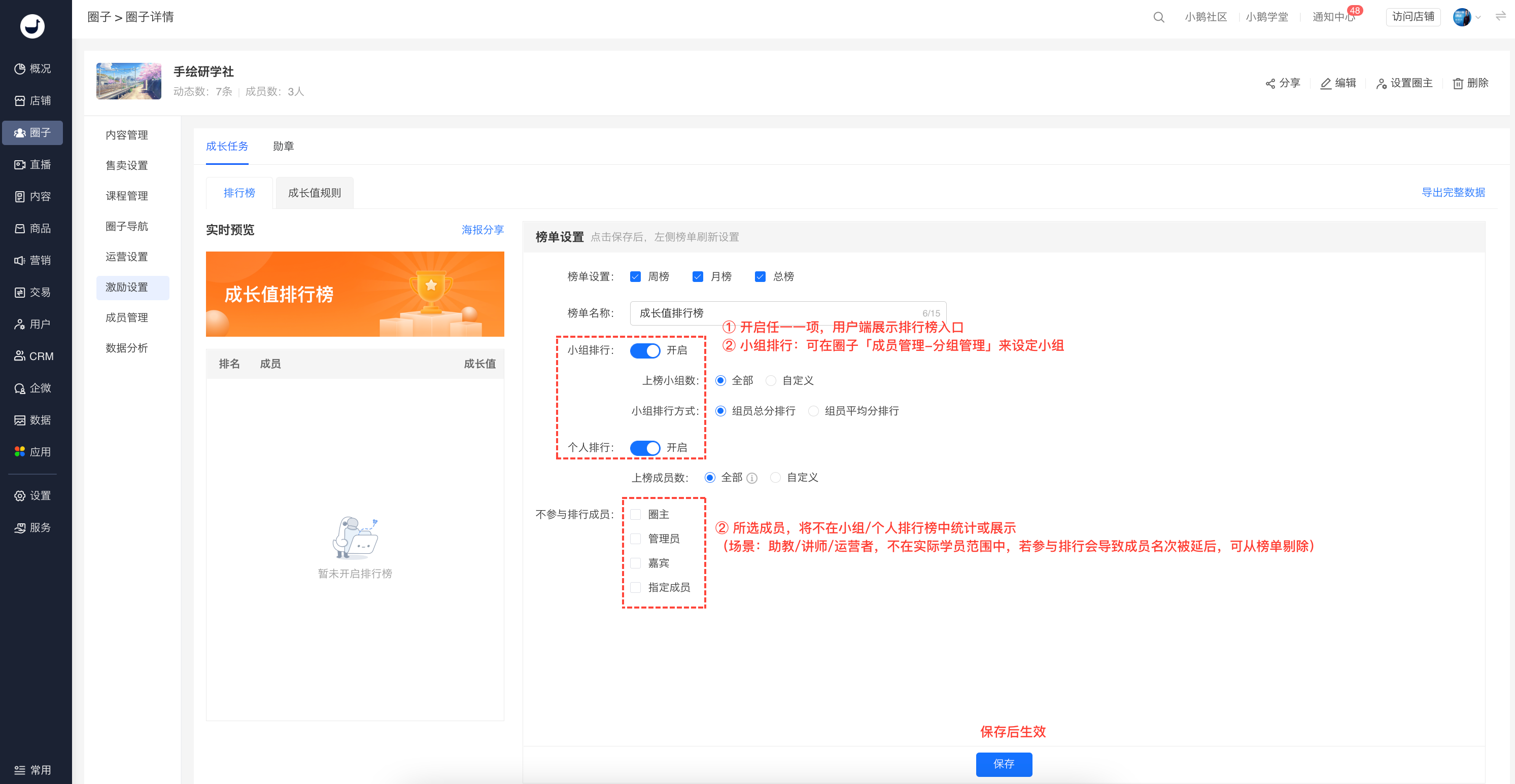This screenshot has height=784, width=1515.
Task: Toggle the 周榜 checkbox
Action: 635,277
